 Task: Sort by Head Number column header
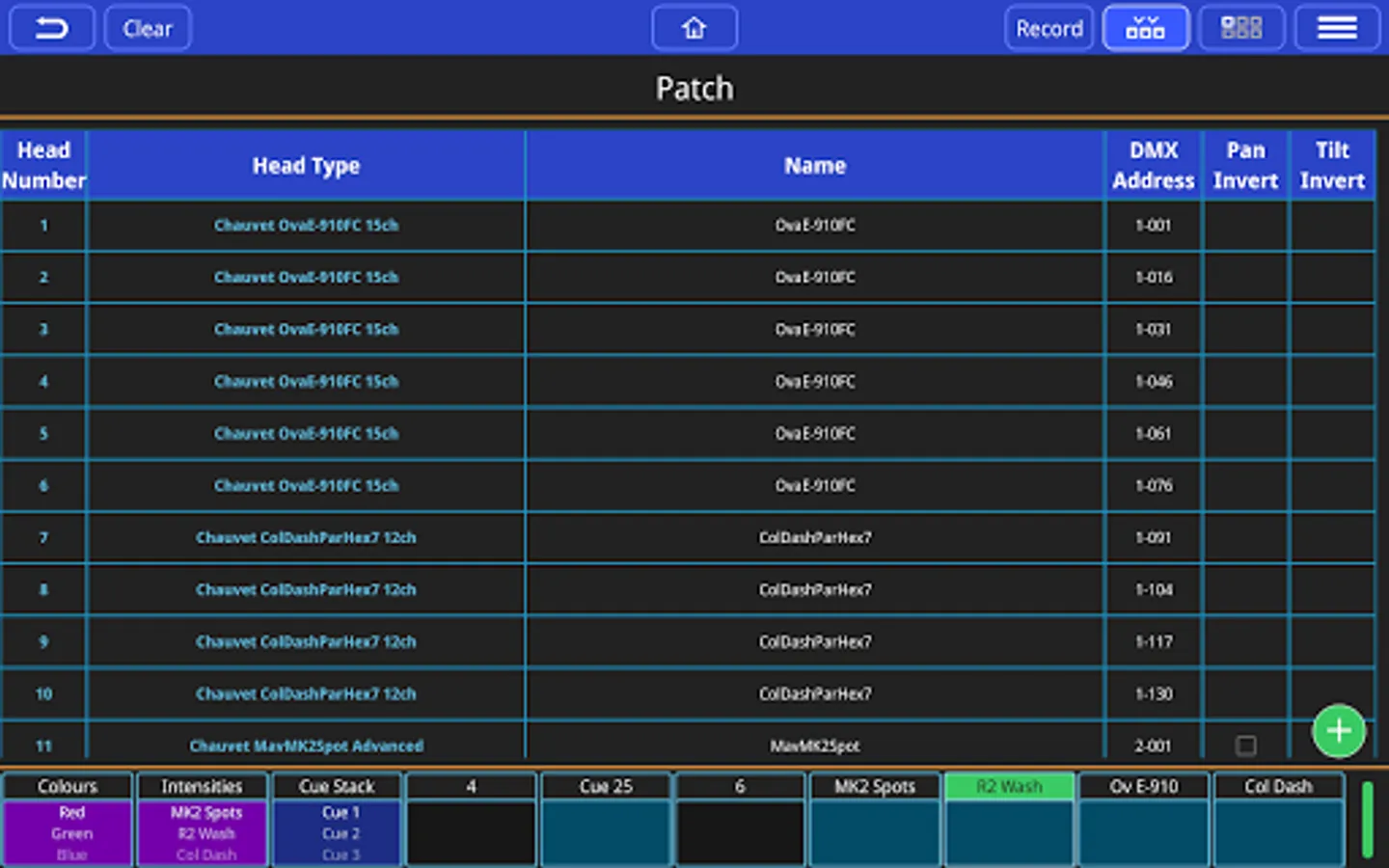click(43, 165)
